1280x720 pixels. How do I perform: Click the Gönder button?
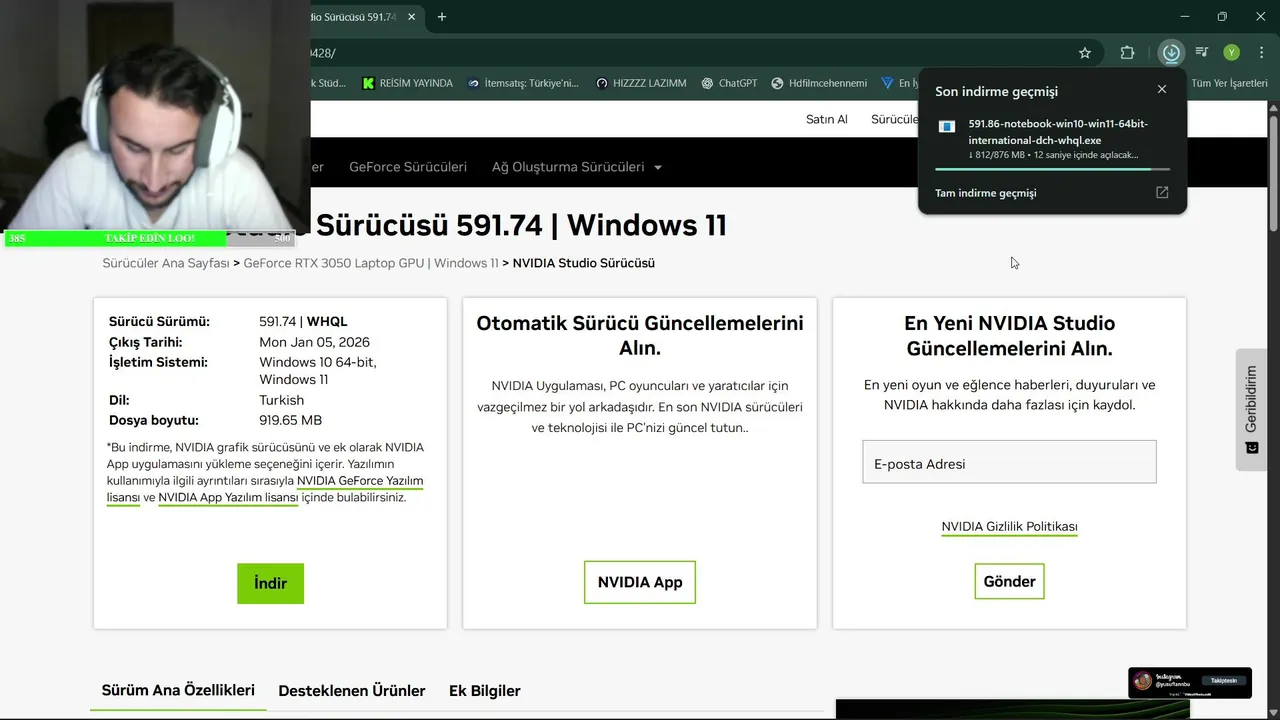(x=1009, y=581)
